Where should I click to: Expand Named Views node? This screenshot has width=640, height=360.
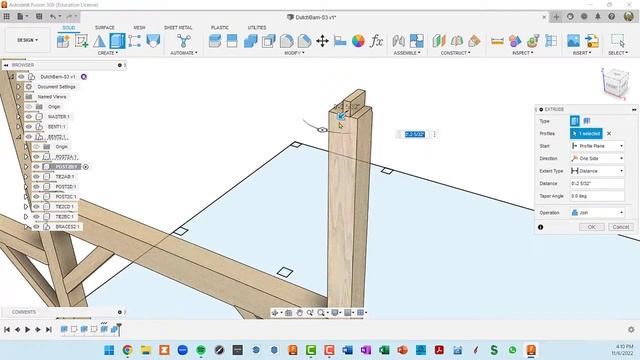pyautogui.click(x=18, y=97)
